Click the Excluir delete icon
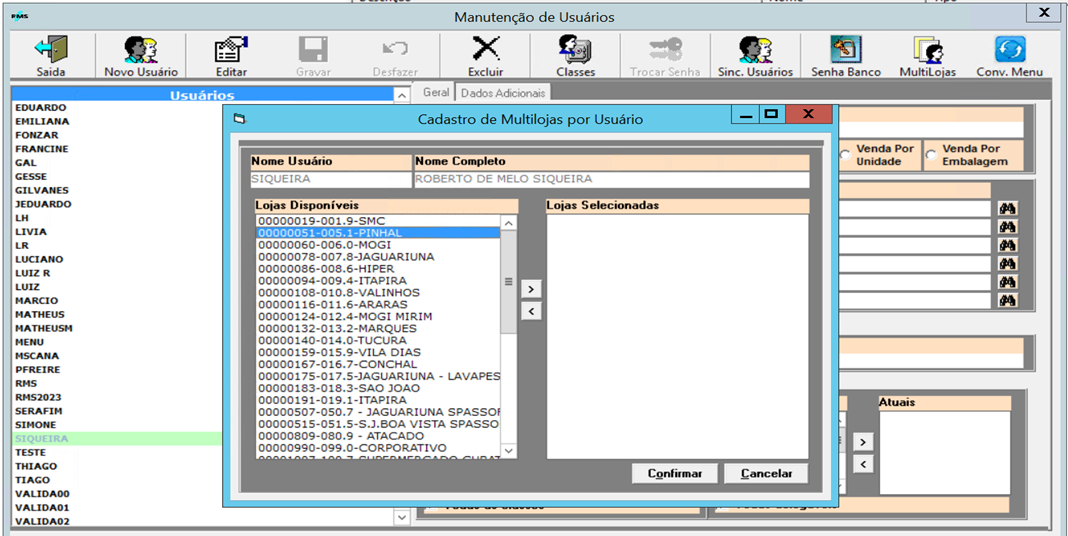Viewport: 1068px width, 536px height. click(486, 50)
